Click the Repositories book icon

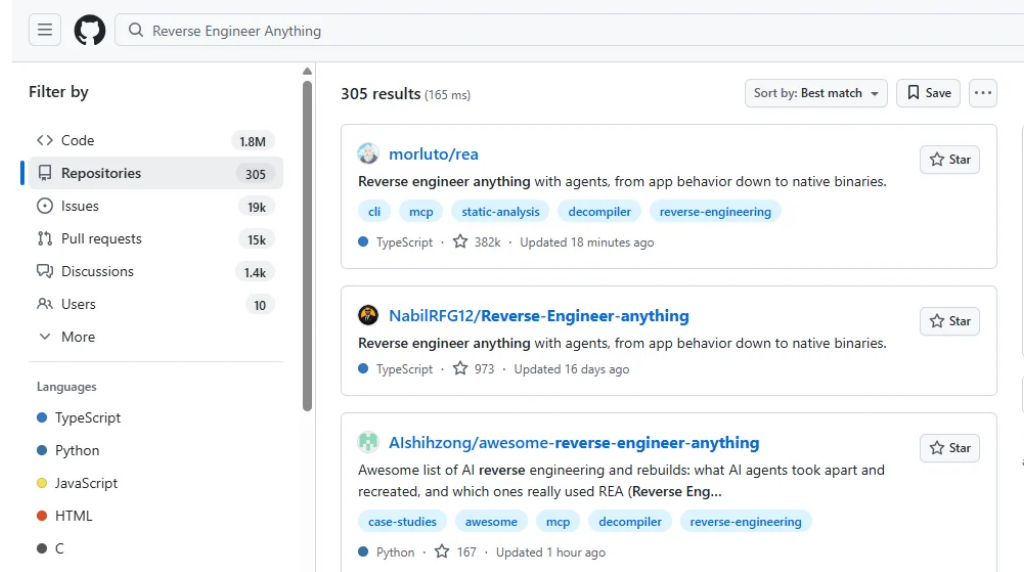[44, 173]
